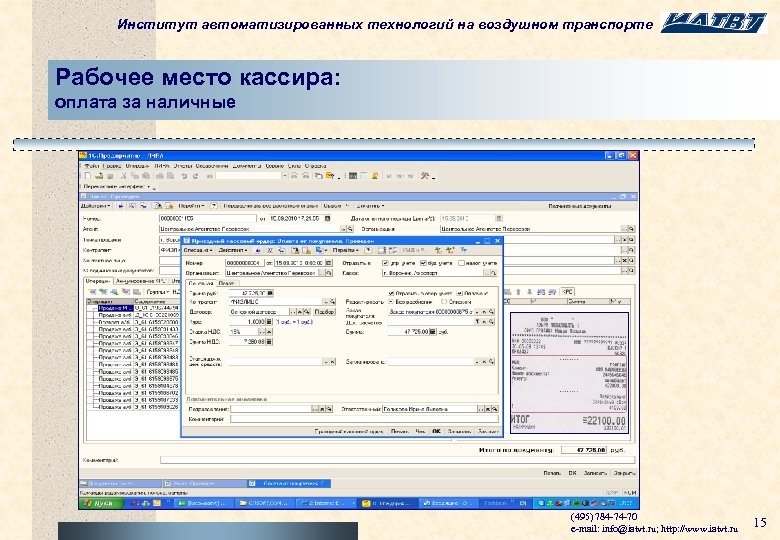Click select button of Контрагент field in dialog
This screenshot has height=540, width=780.
point(326,302)
